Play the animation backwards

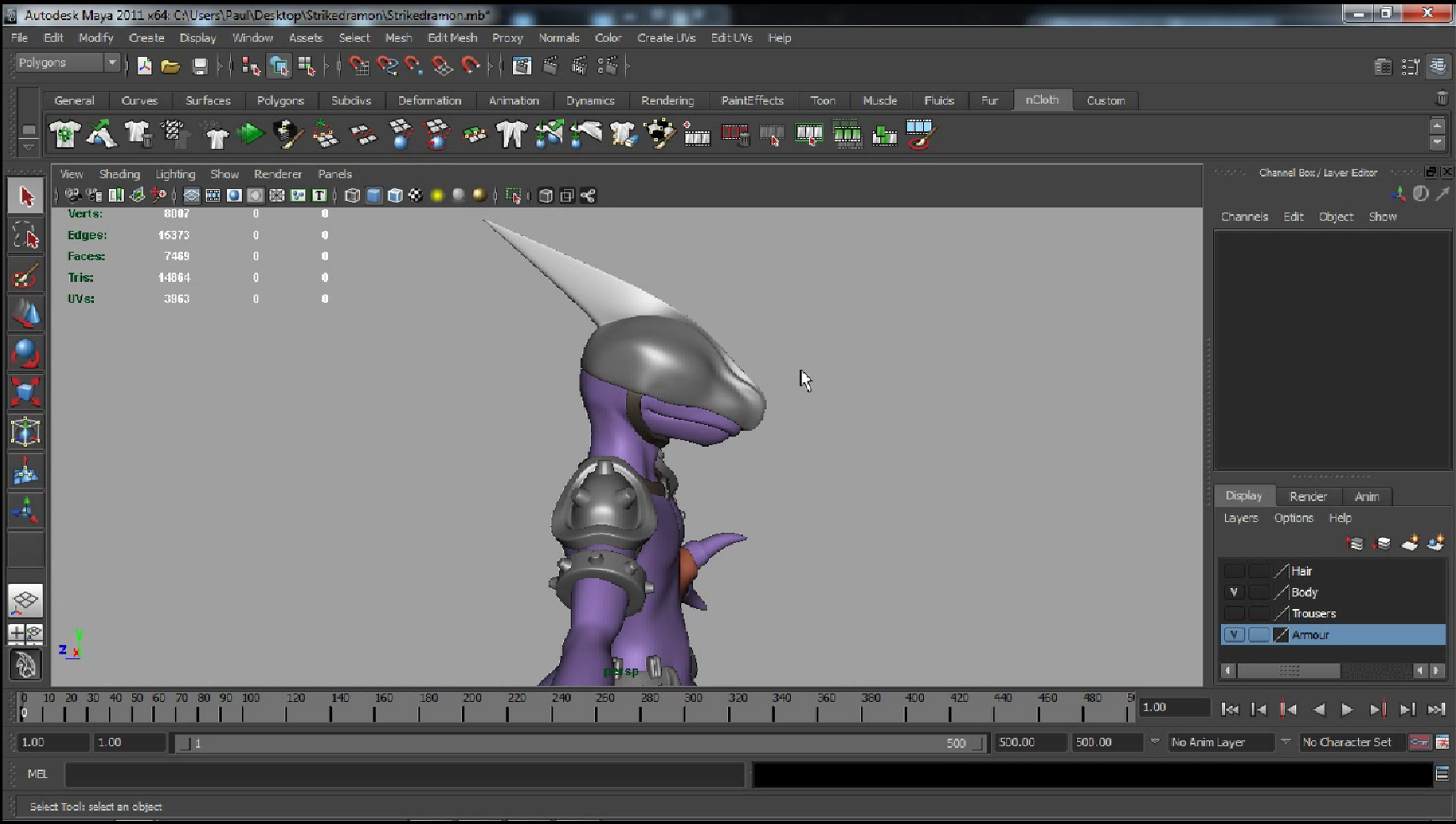pyautogui.click(x=1319, y=709)
